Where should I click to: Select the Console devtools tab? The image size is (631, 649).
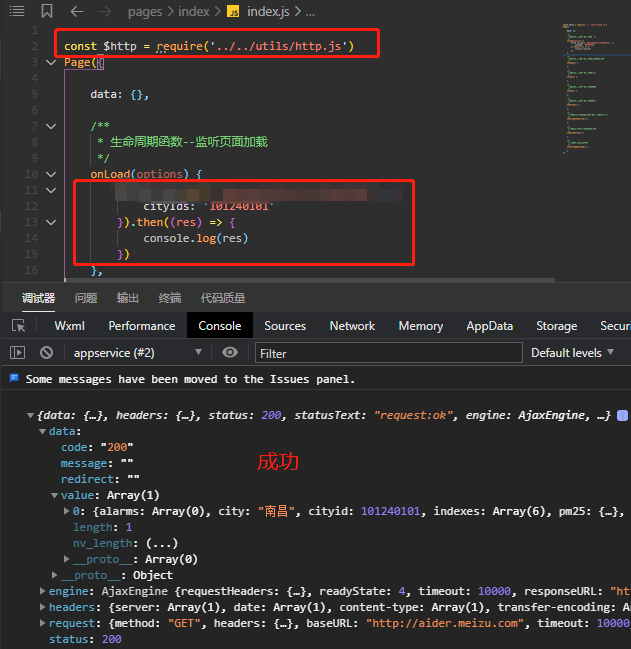(x=220, y=326)
